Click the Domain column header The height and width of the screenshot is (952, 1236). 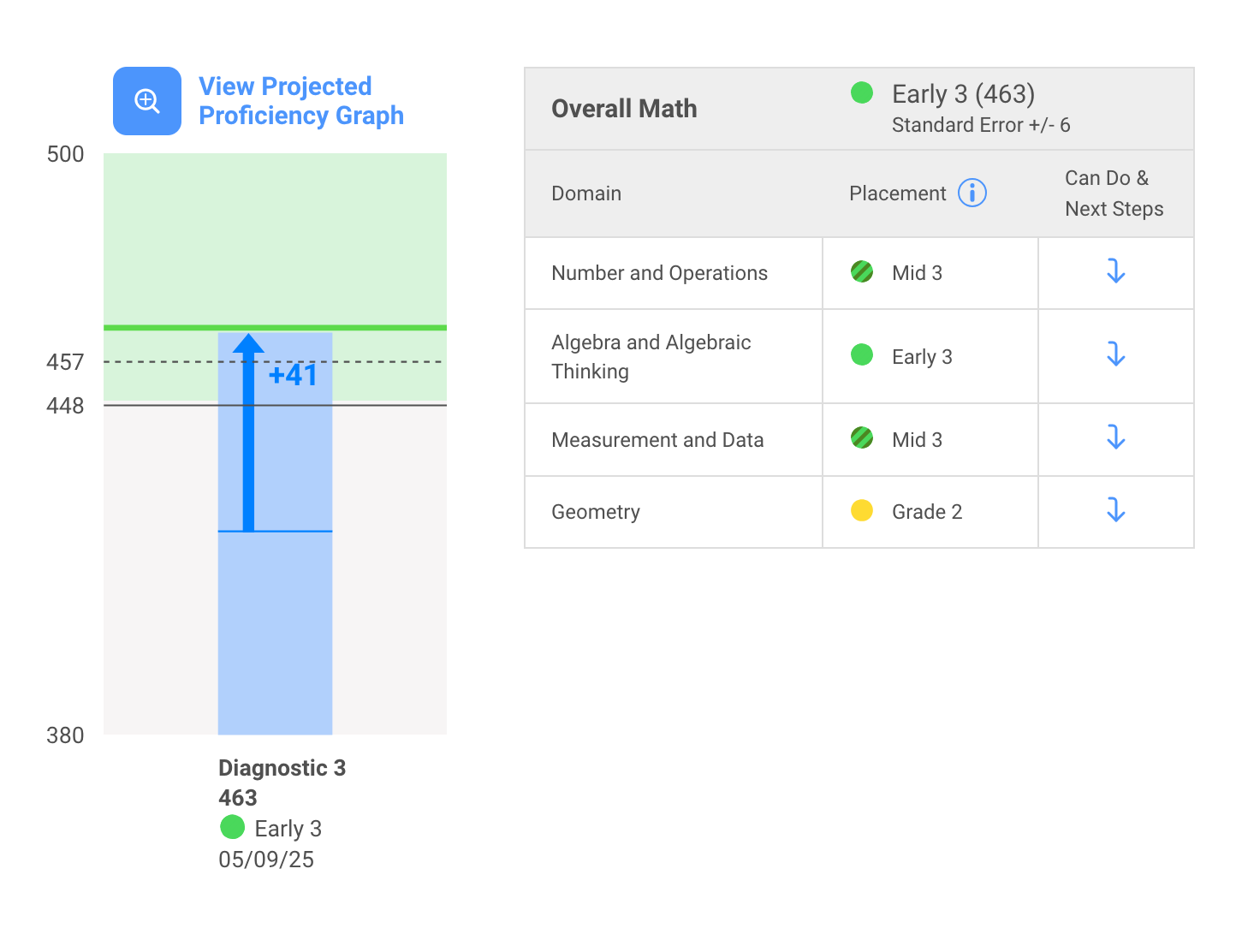coord(585,193)
